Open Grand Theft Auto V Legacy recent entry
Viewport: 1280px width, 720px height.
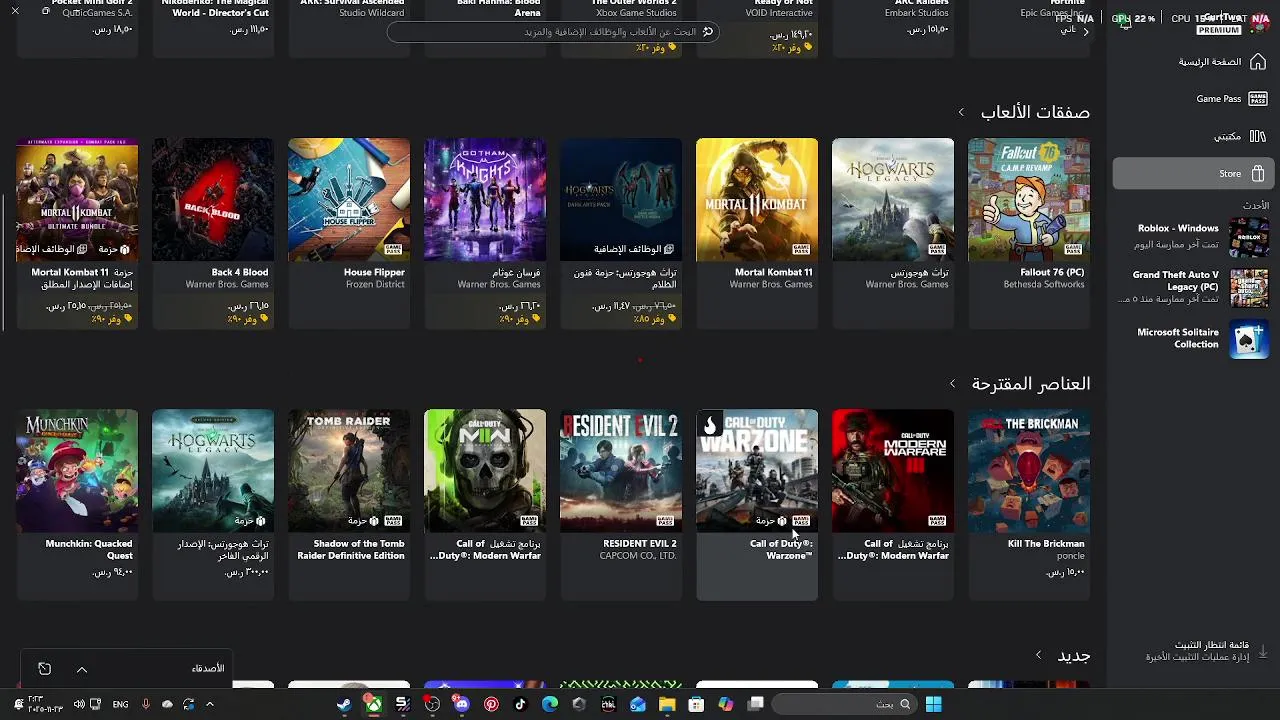[1193, 286]
